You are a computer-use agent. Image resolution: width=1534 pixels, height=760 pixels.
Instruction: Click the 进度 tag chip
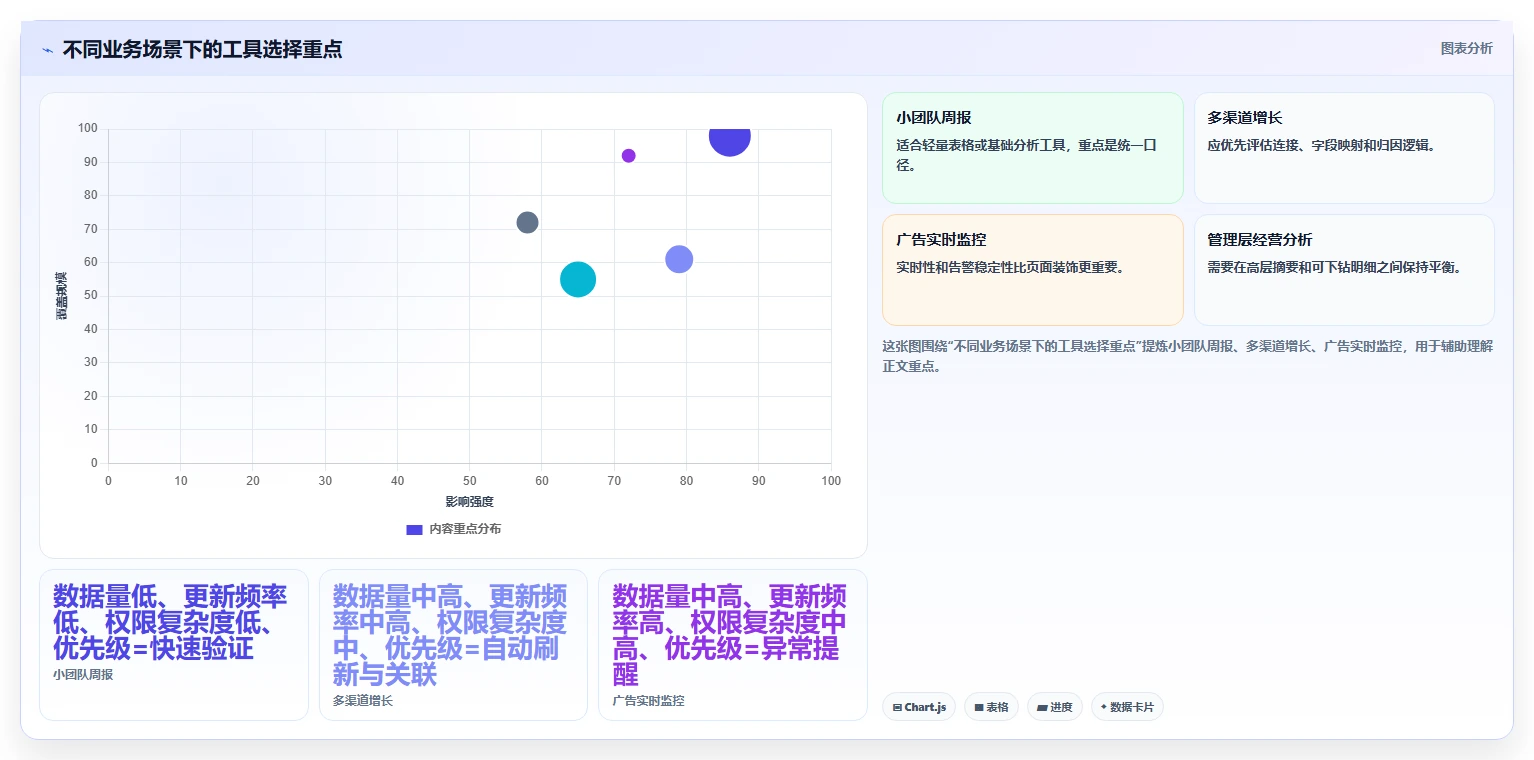(1055, 707)
